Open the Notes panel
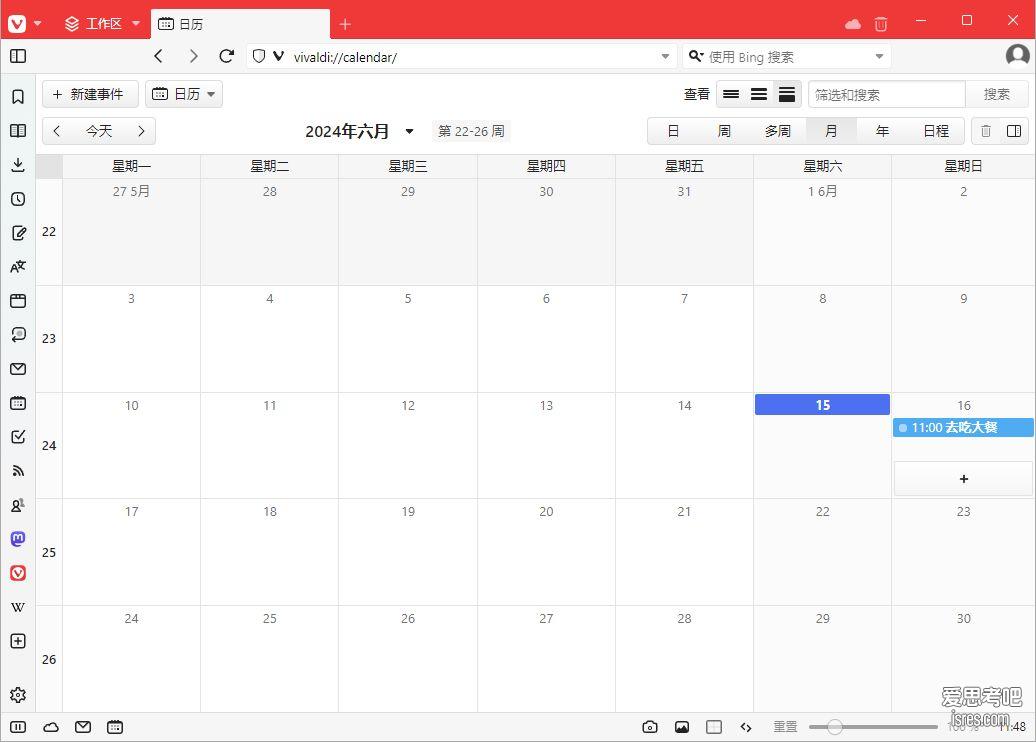This screenshot has width=1036, height=742. coord(18,233)
